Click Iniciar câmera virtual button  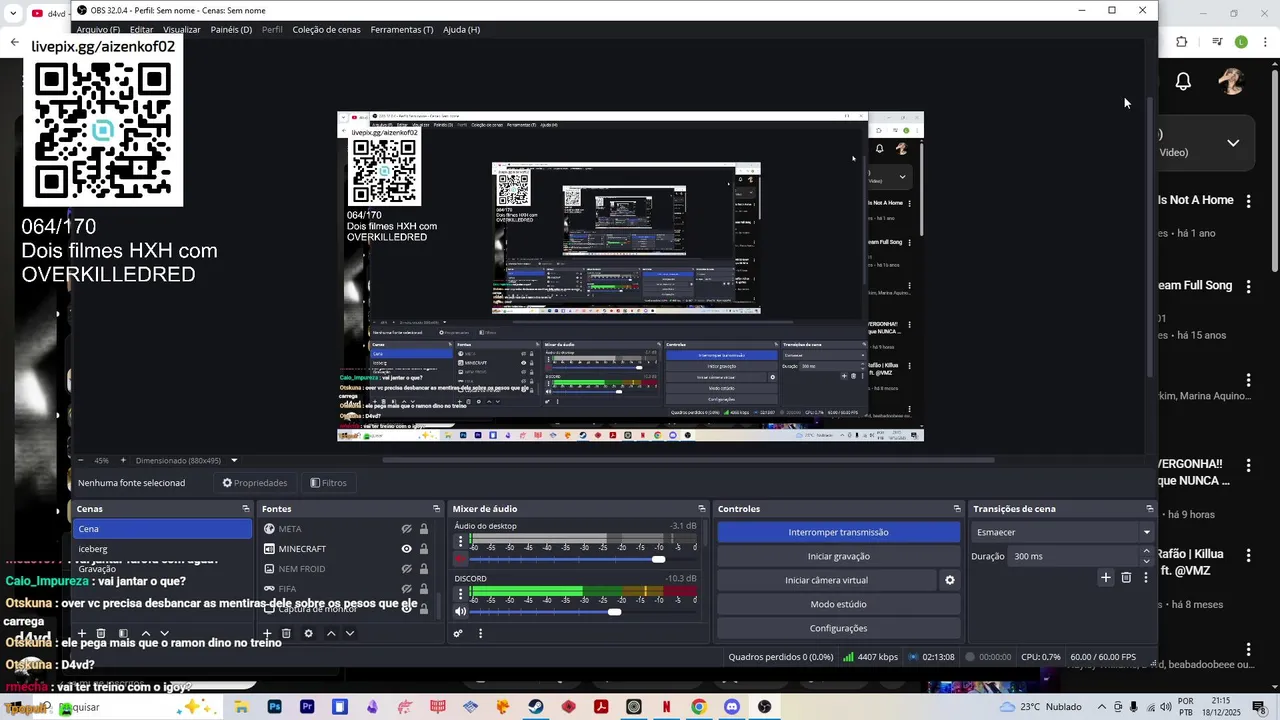(826, 580)
